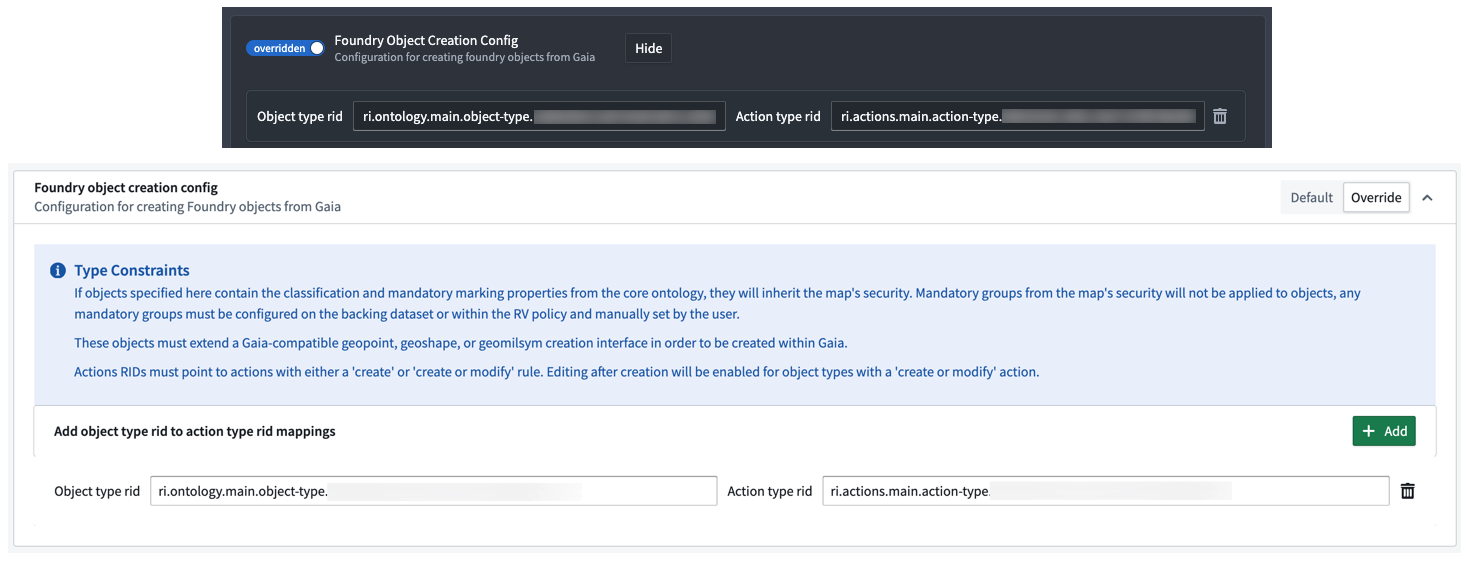Click 'Action type rid' label in dark panel

tap(778, 116)
